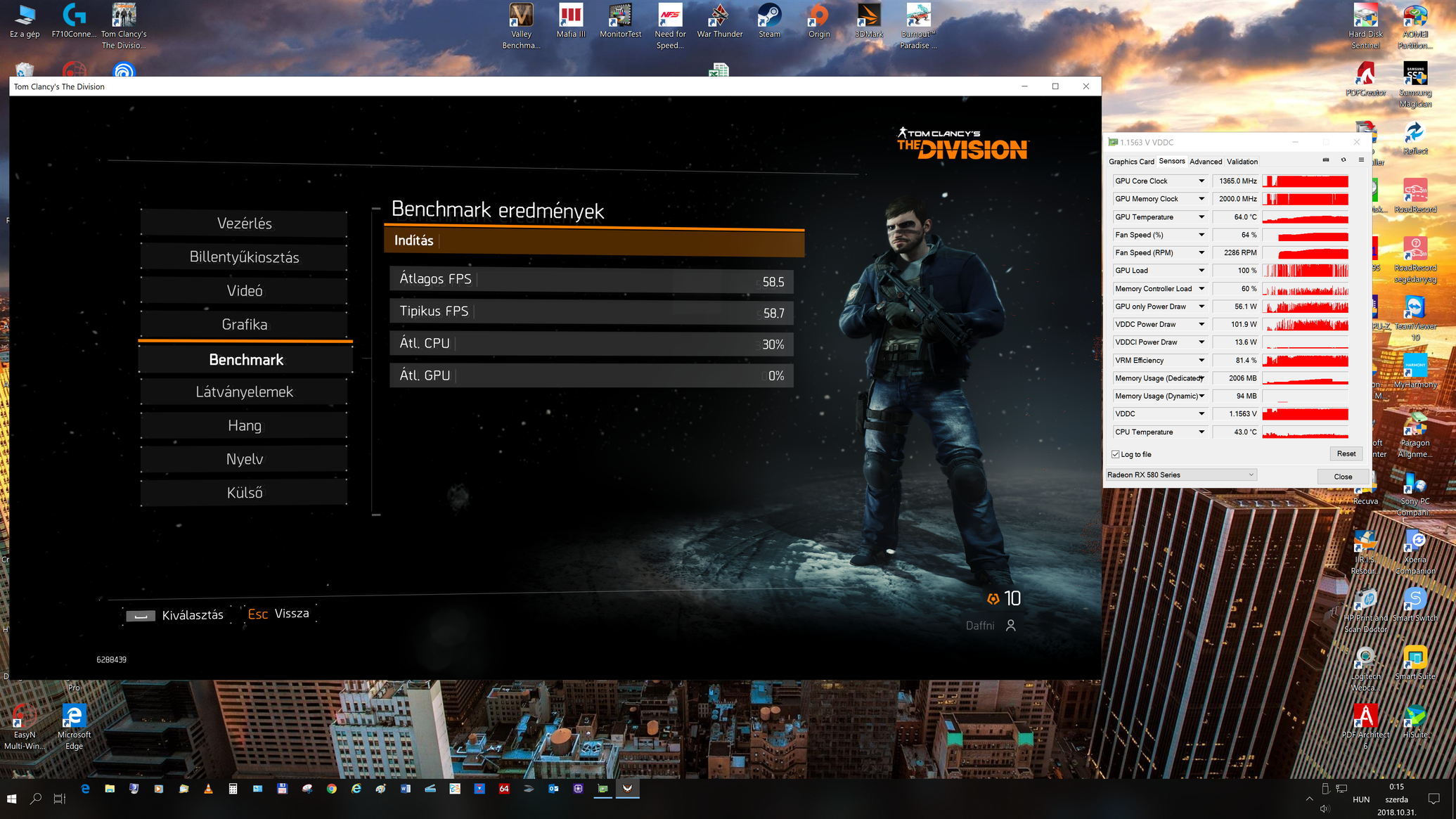The height and width of the screenshot is (819, 1456).
Task: Switch to Validation tab in GPU-Z
Action: (1242, 162)
